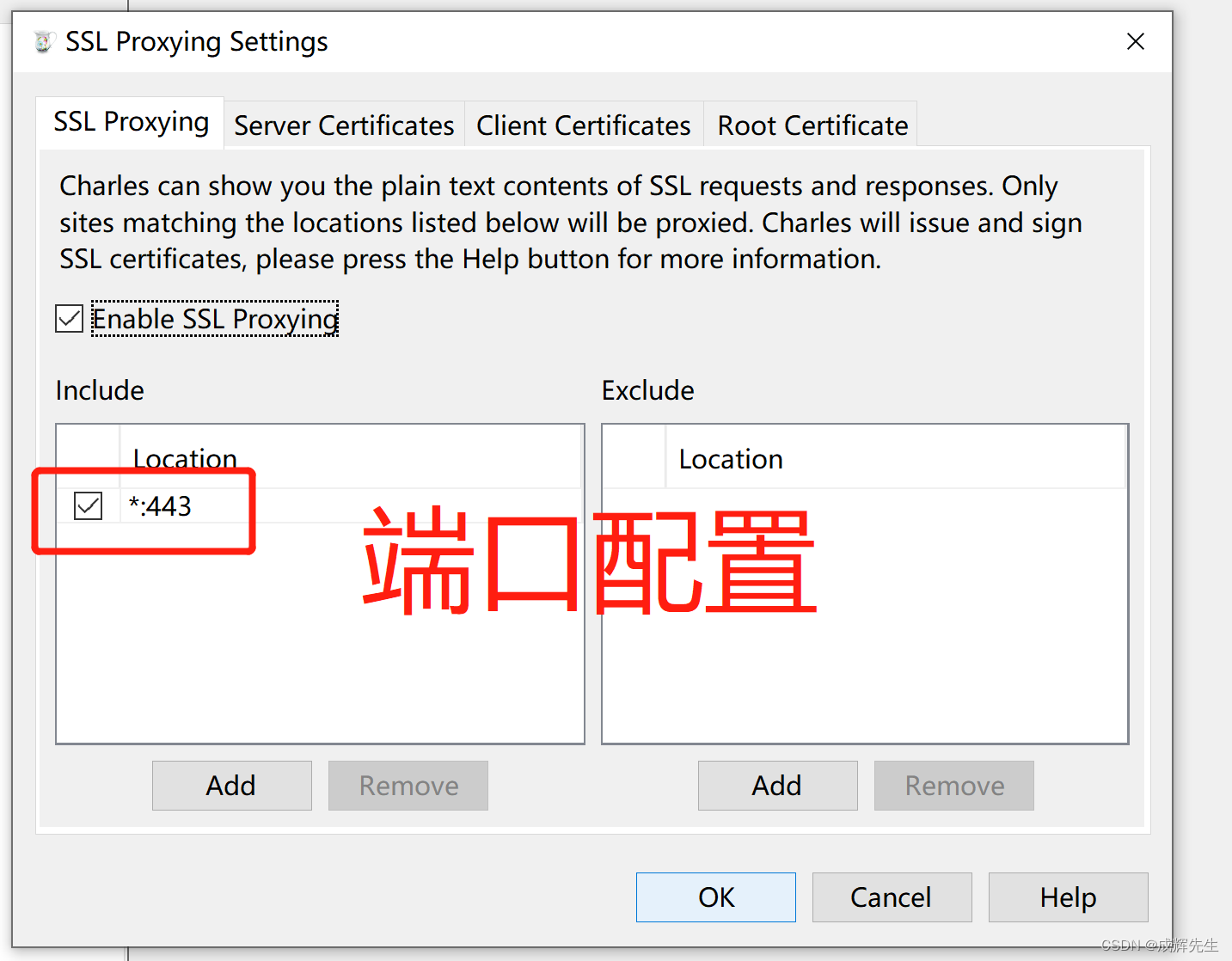
Task: Click the Include list Location column header
Action: point(350,458)
